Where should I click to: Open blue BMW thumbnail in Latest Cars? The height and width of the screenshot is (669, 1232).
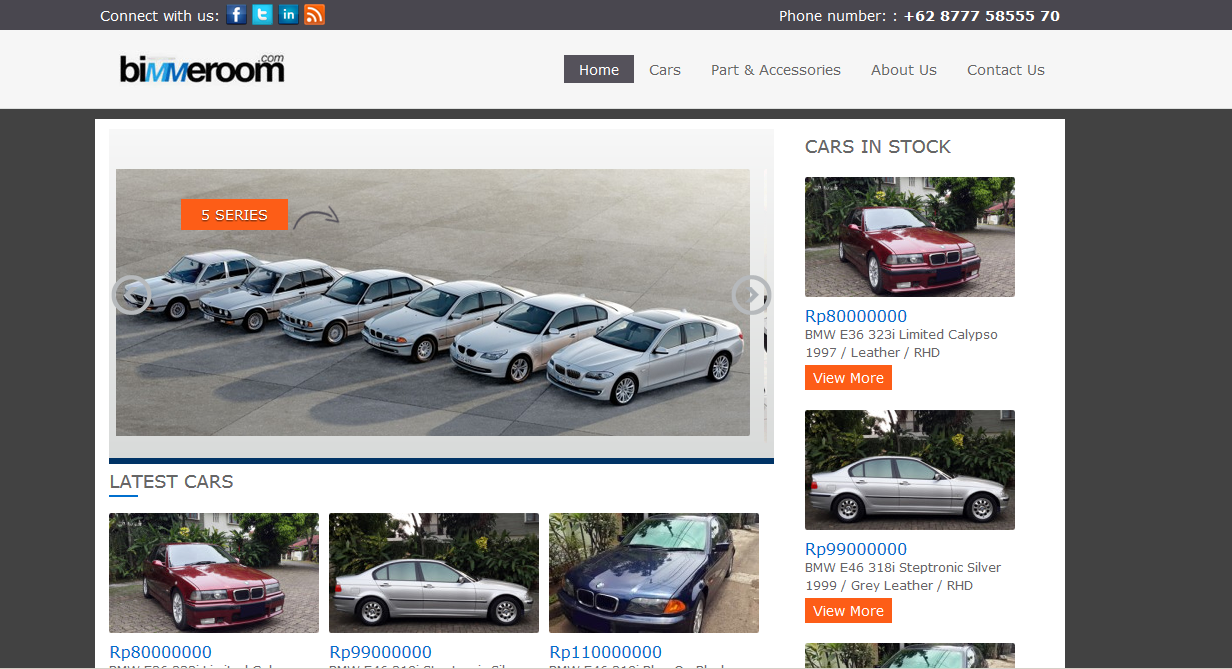click(x=653, y=573)
